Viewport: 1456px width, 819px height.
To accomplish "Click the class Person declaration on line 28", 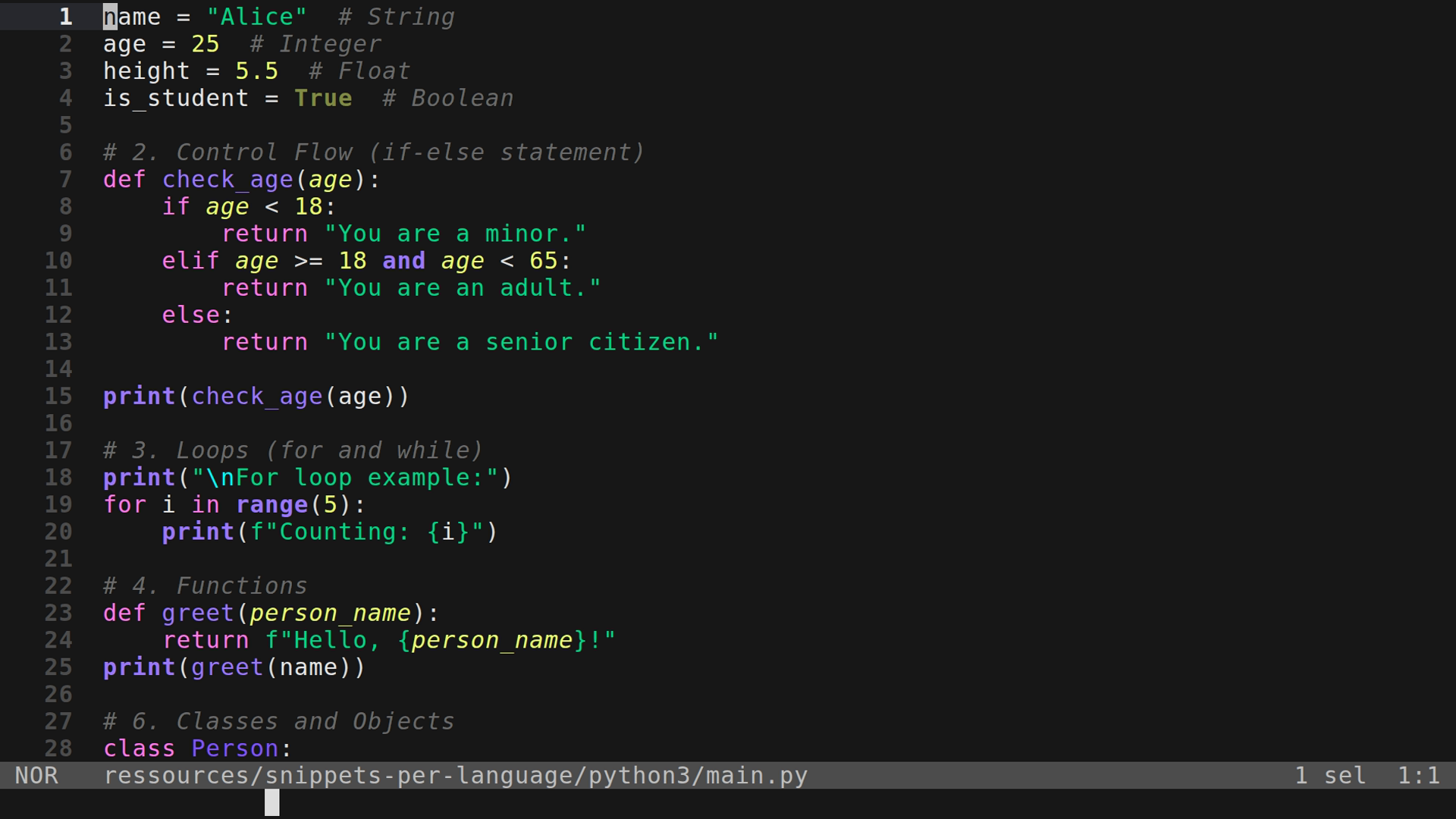I will tap(196, 748).
